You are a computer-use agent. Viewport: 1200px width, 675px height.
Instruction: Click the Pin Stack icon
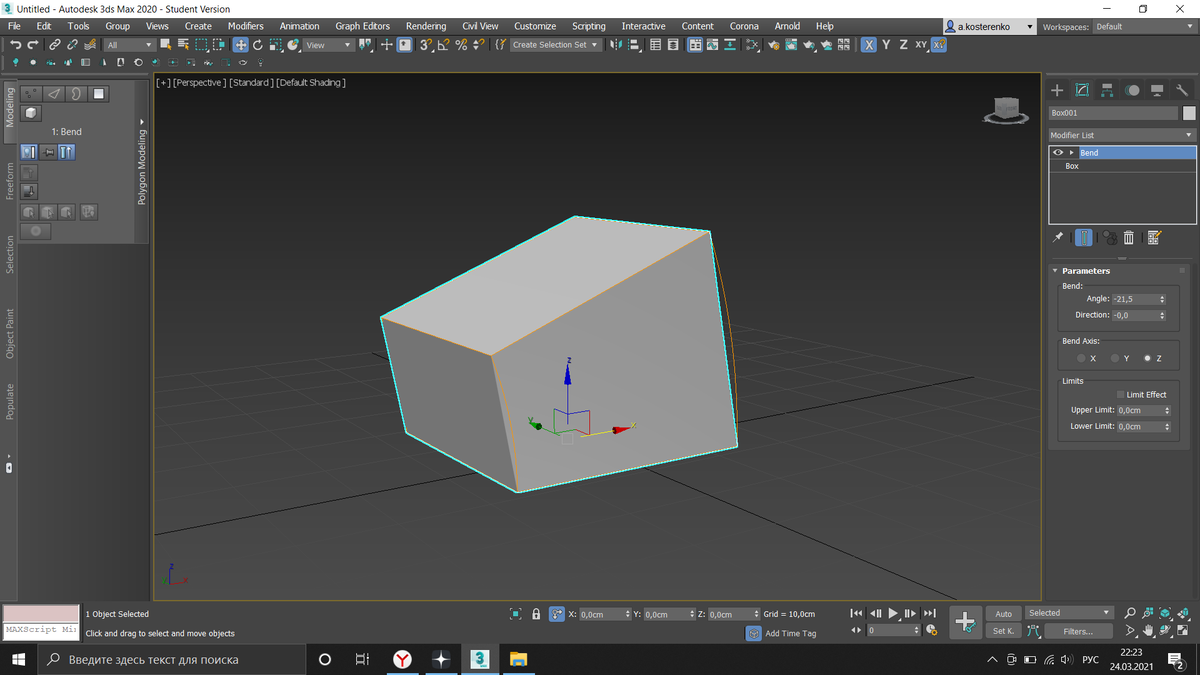point(1058,237)
